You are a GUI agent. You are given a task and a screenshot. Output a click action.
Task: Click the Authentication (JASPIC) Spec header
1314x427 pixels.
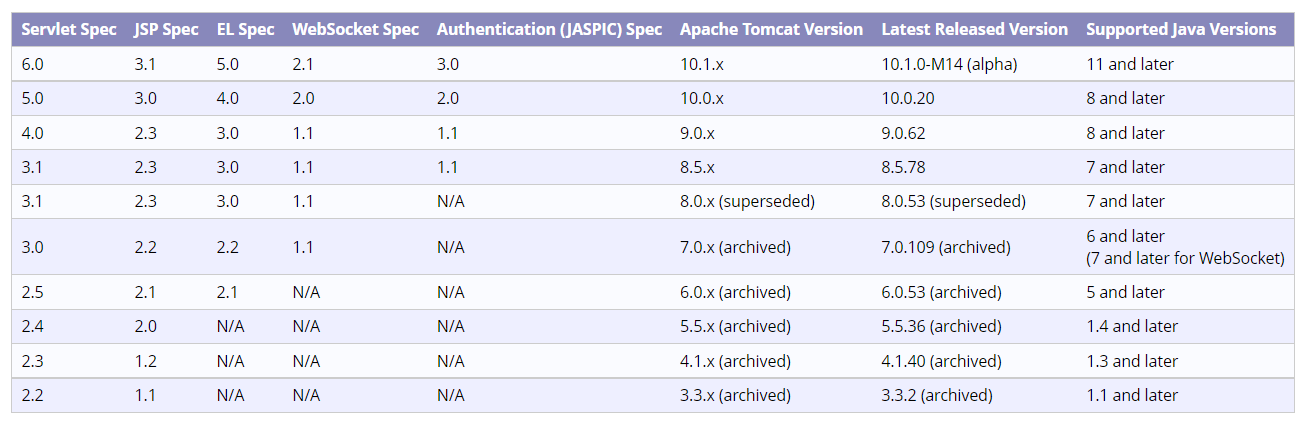pos(549,29)
